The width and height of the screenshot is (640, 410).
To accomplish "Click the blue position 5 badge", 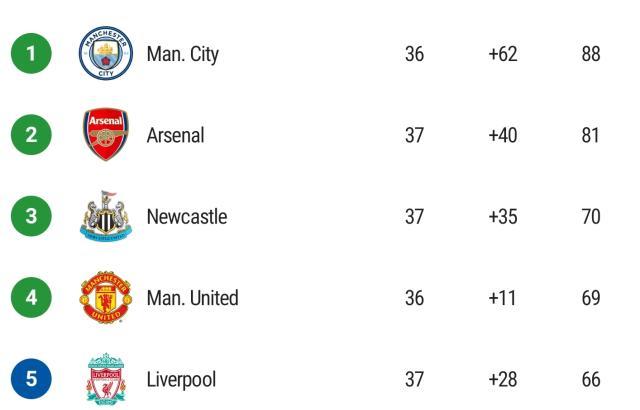I will coord(31,379).
